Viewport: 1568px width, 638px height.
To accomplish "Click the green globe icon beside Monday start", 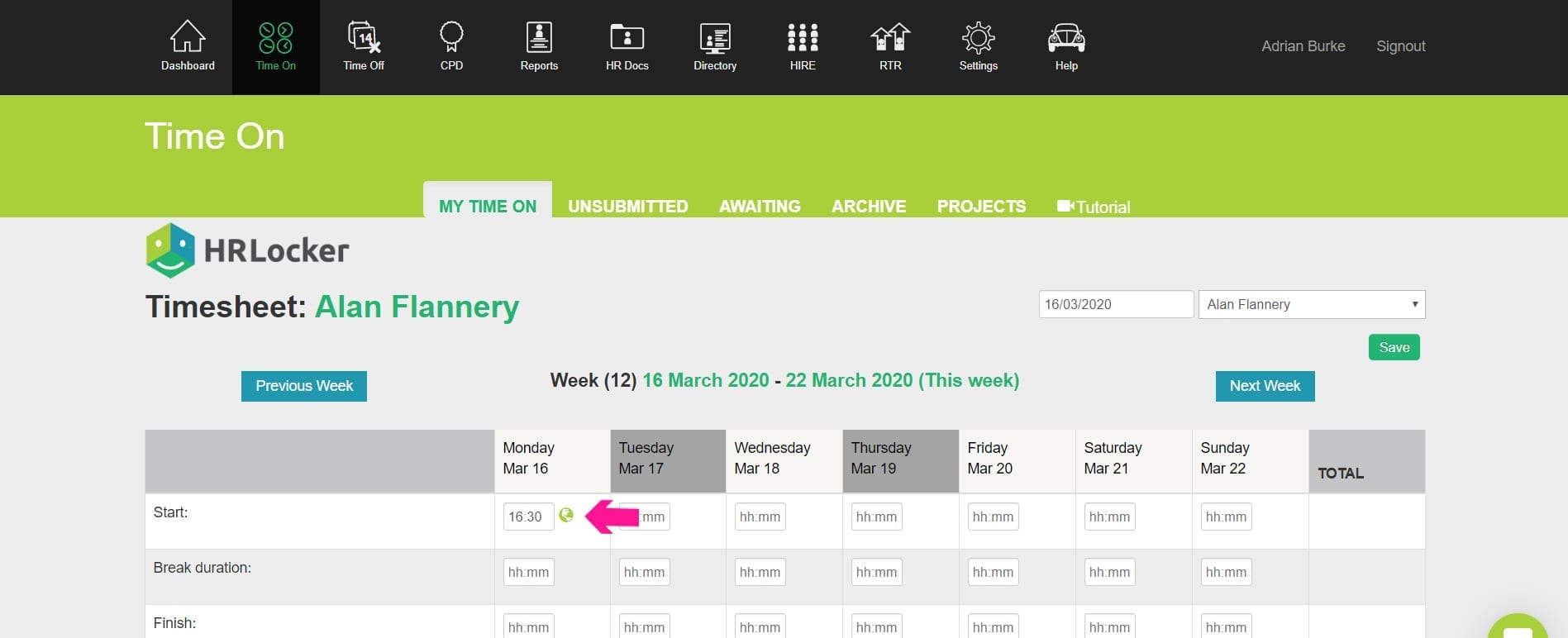I will pyautogui.click(x=566, y=515).
